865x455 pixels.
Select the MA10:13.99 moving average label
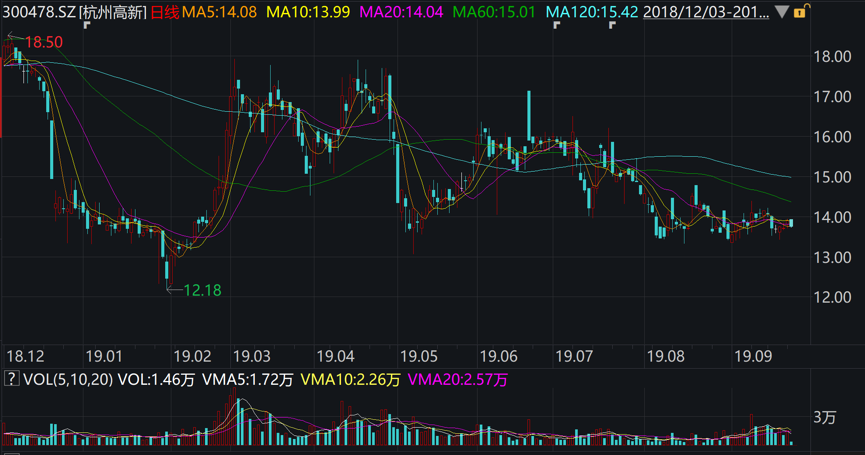(309, 12)
